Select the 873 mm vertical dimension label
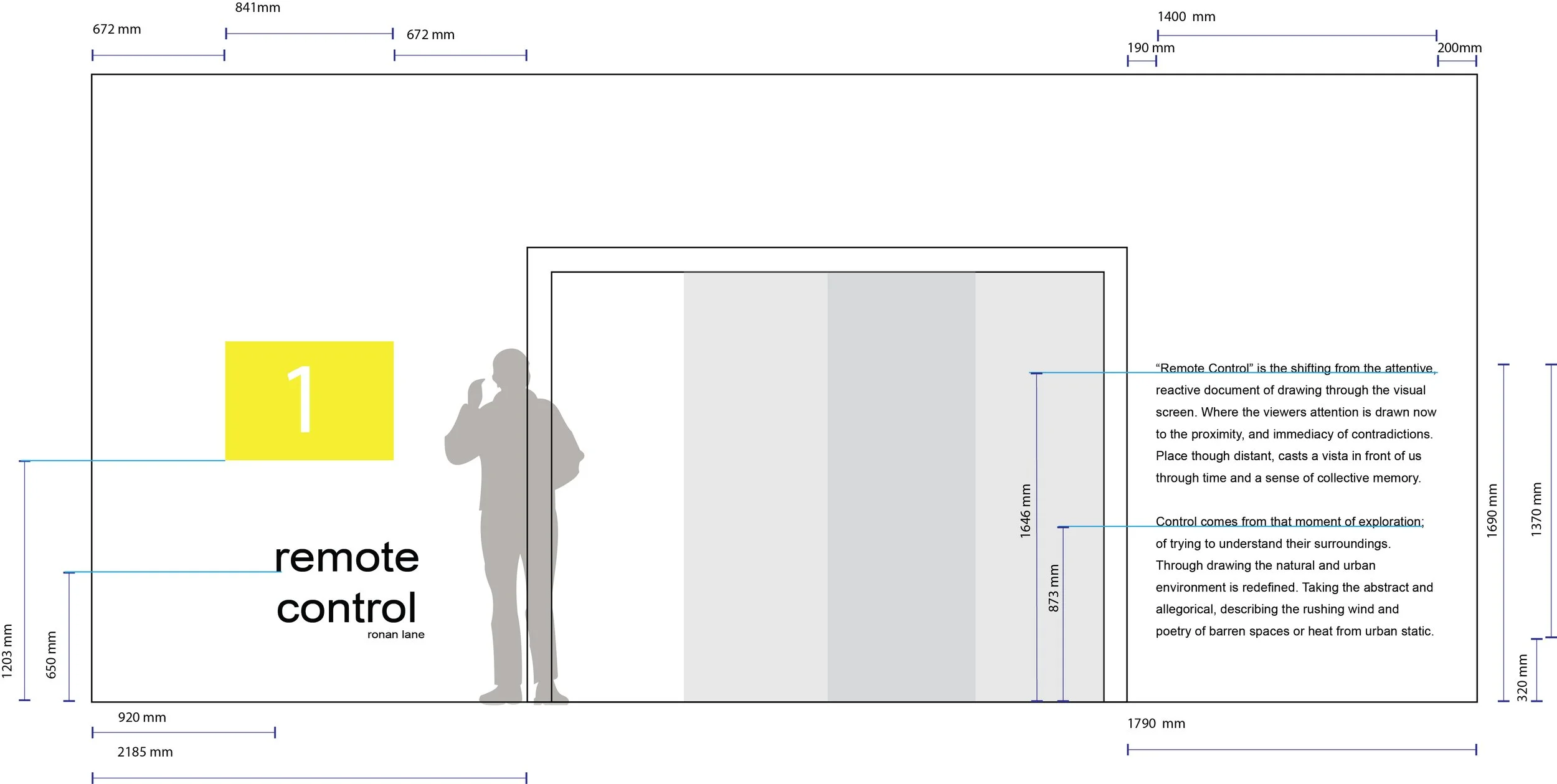1557x784 pixels. click(1053, 588)
